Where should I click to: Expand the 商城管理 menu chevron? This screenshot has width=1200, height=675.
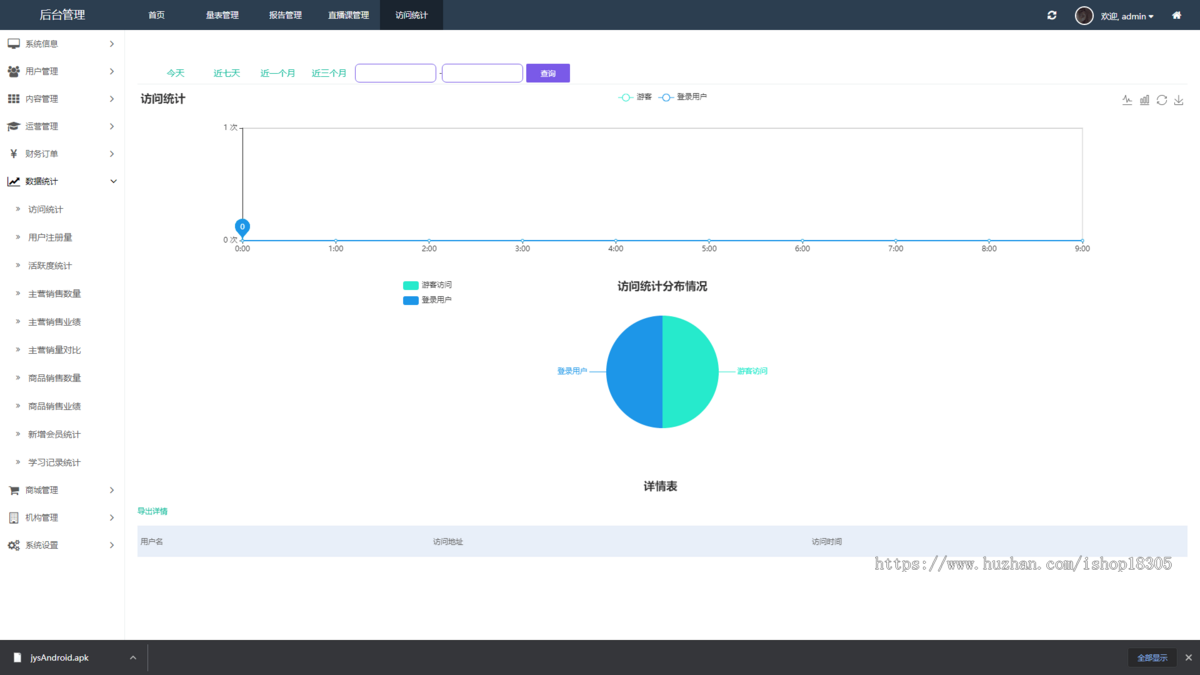tap(112, 490)
